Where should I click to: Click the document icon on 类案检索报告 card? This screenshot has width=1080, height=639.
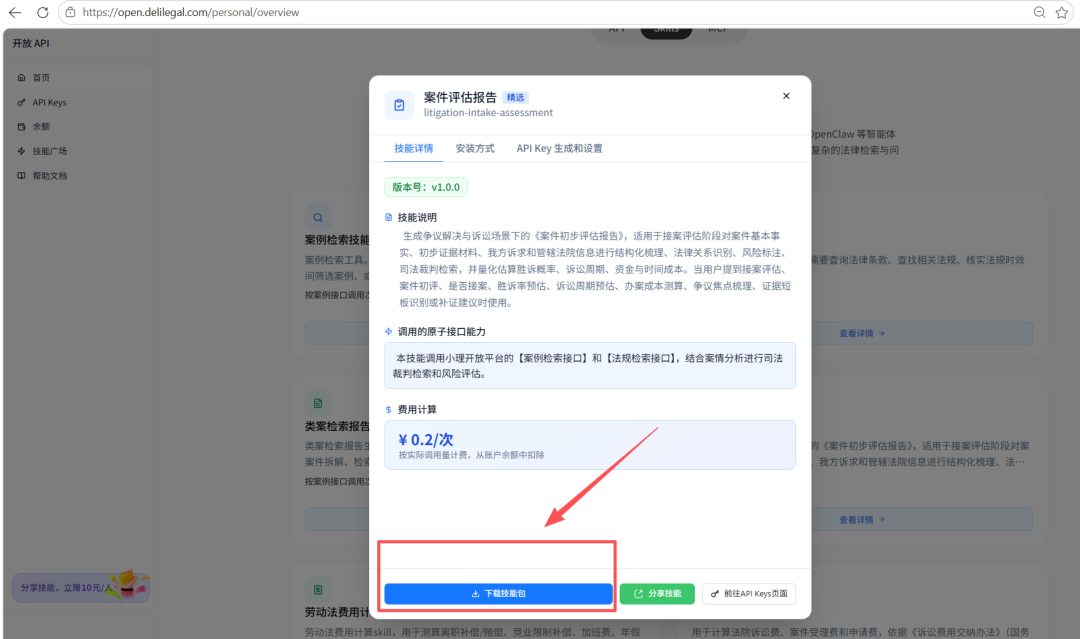pos(318,404)
